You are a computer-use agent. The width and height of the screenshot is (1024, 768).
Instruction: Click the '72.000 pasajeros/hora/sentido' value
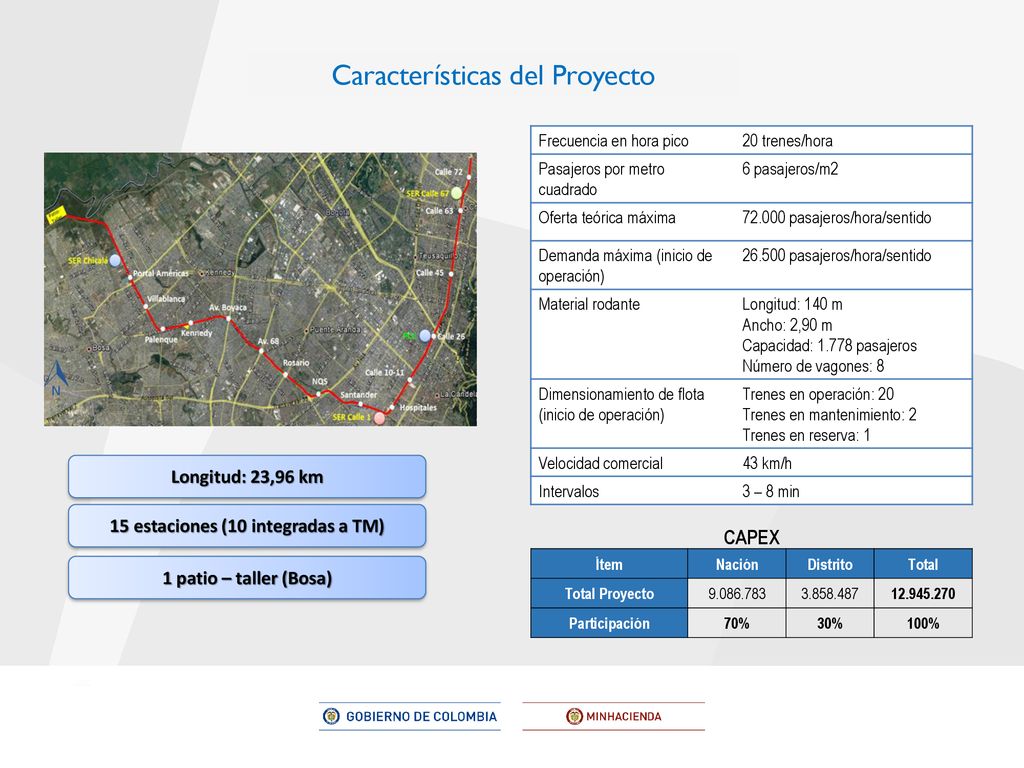tap(837, 218)
